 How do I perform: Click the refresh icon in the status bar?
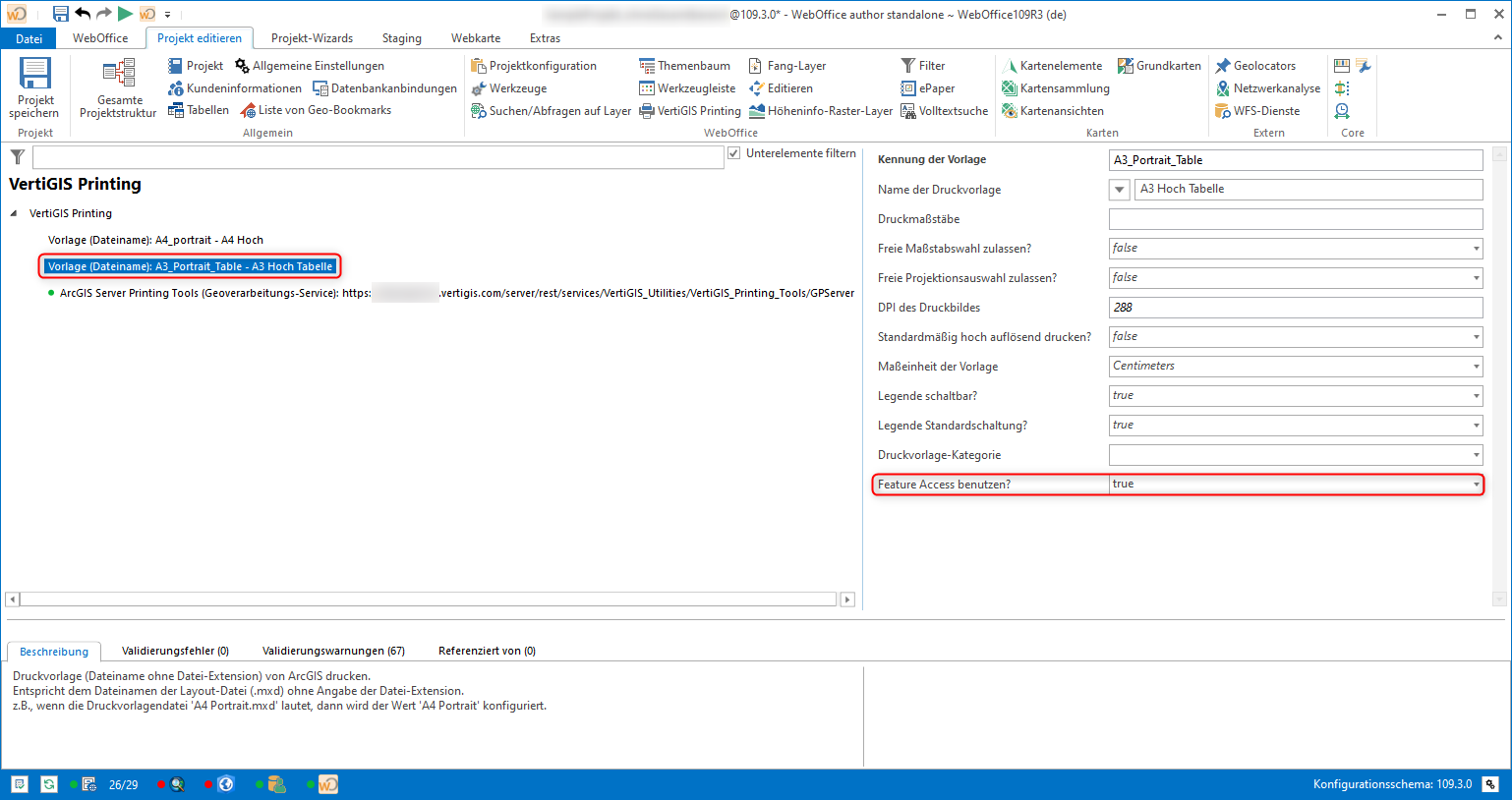tap(48, 783)
